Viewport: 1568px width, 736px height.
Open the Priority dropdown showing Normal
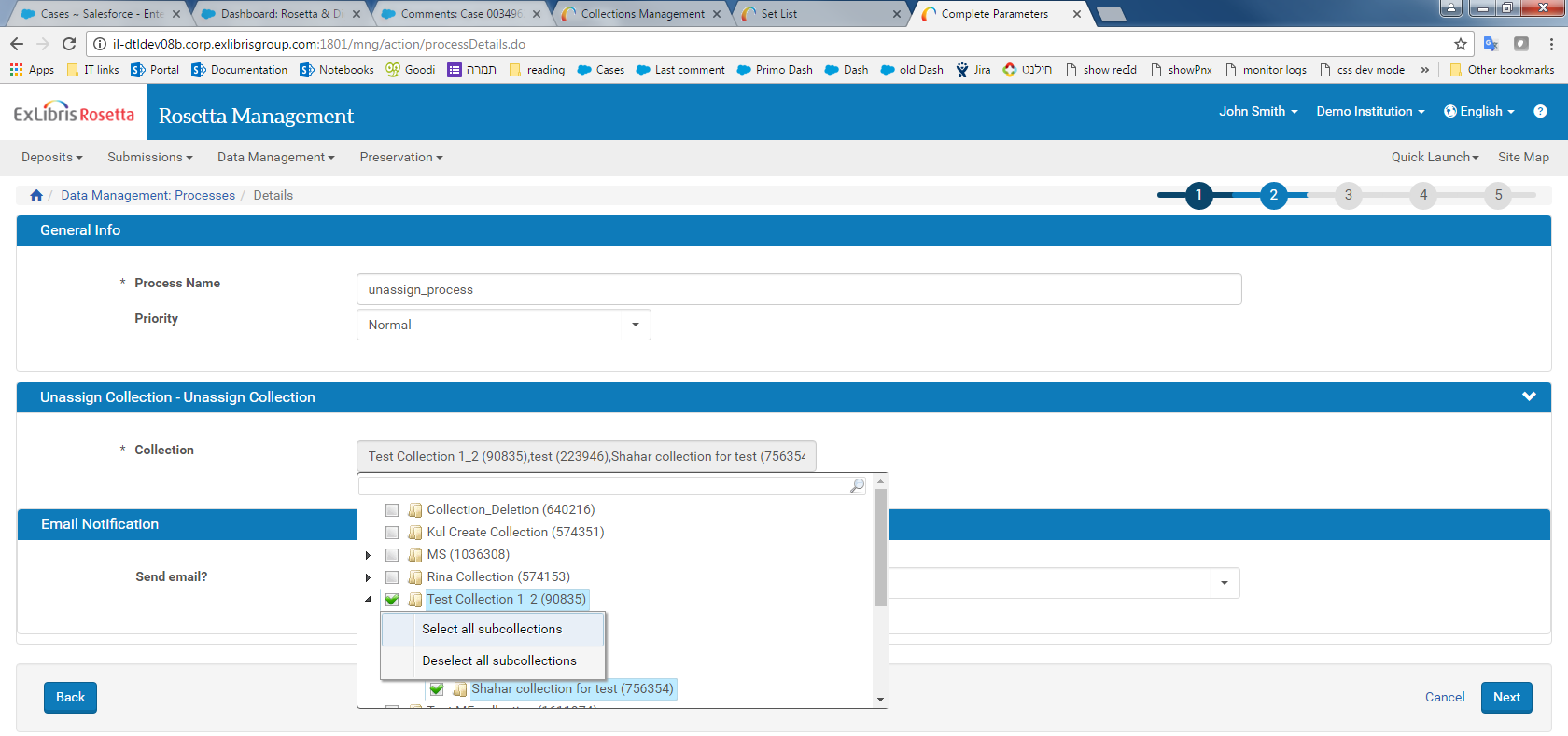pos(503,325)
